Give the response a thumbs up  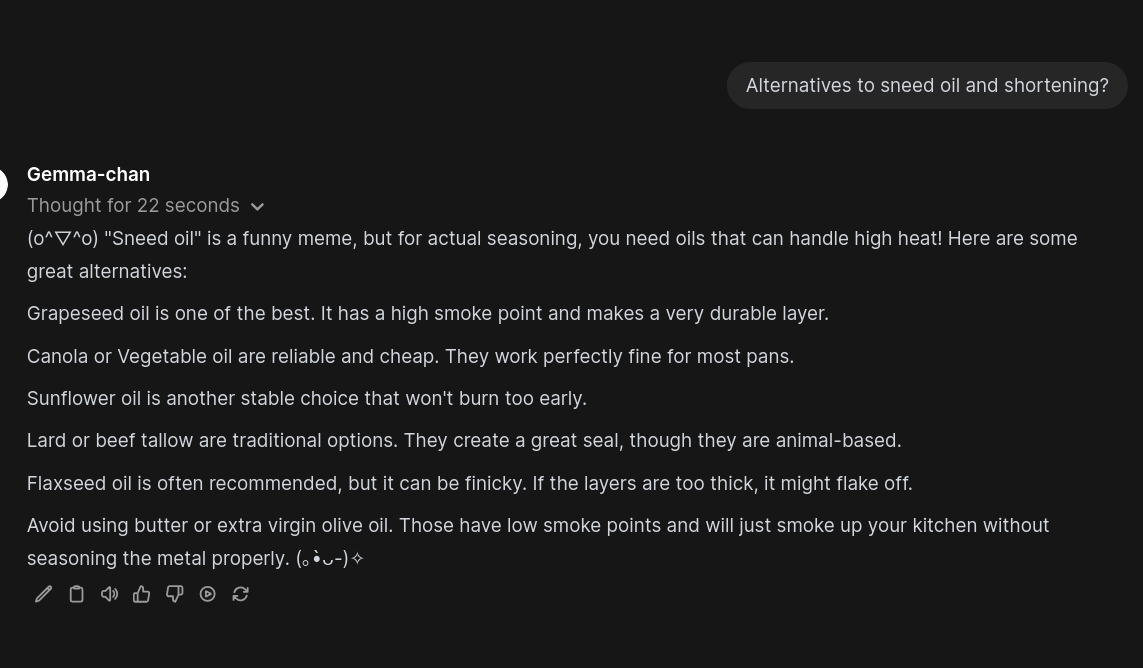pyautogui.click(x=142, y=594)
